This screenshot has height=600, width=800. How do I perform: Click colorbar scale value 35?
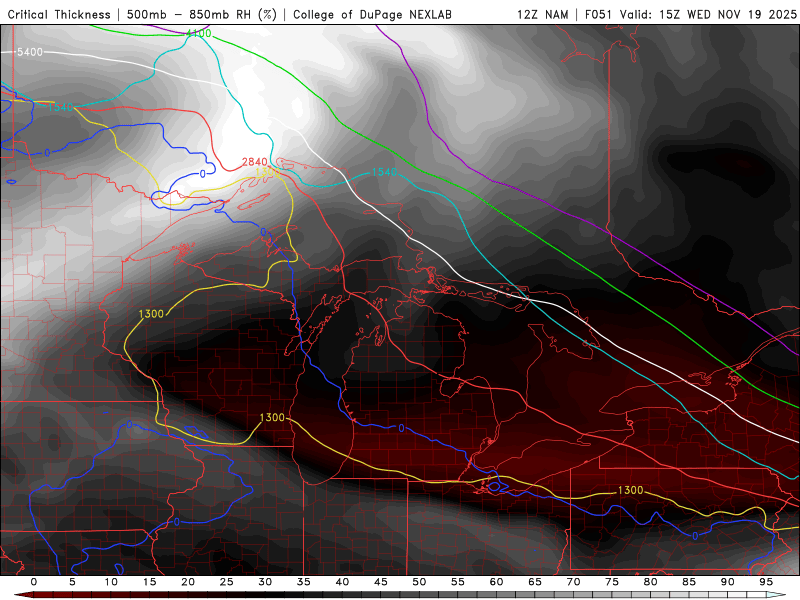[x=304, y=582]
